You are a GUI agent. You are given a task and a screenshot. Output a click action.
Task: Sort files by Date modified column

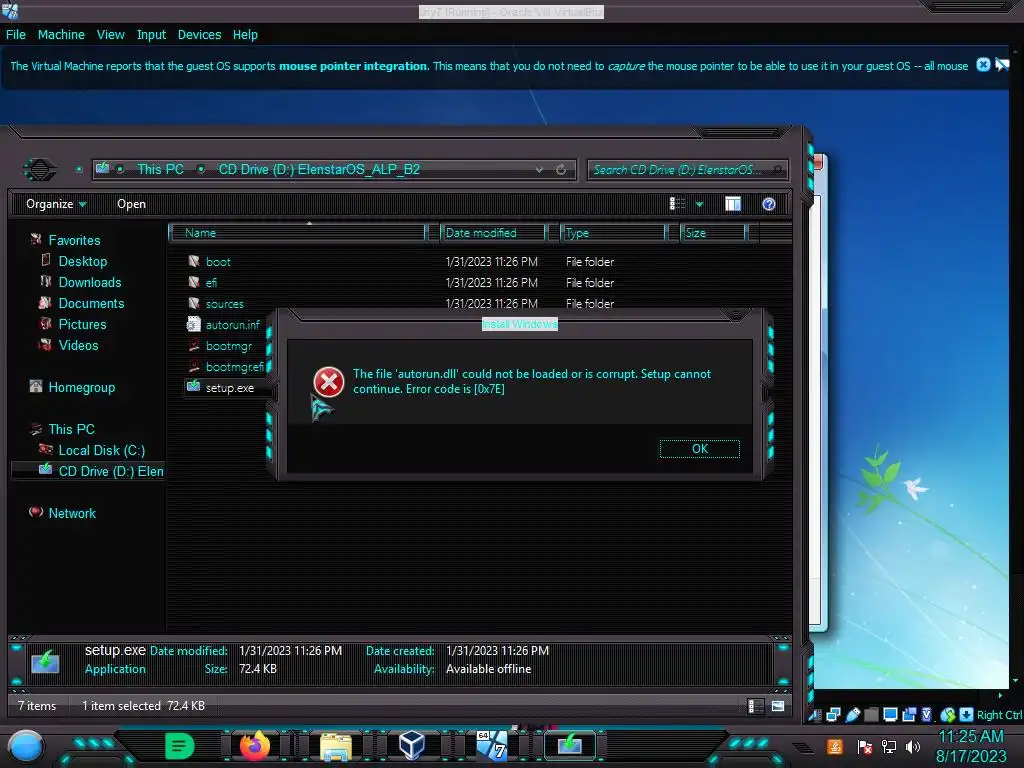coord(493,232)
